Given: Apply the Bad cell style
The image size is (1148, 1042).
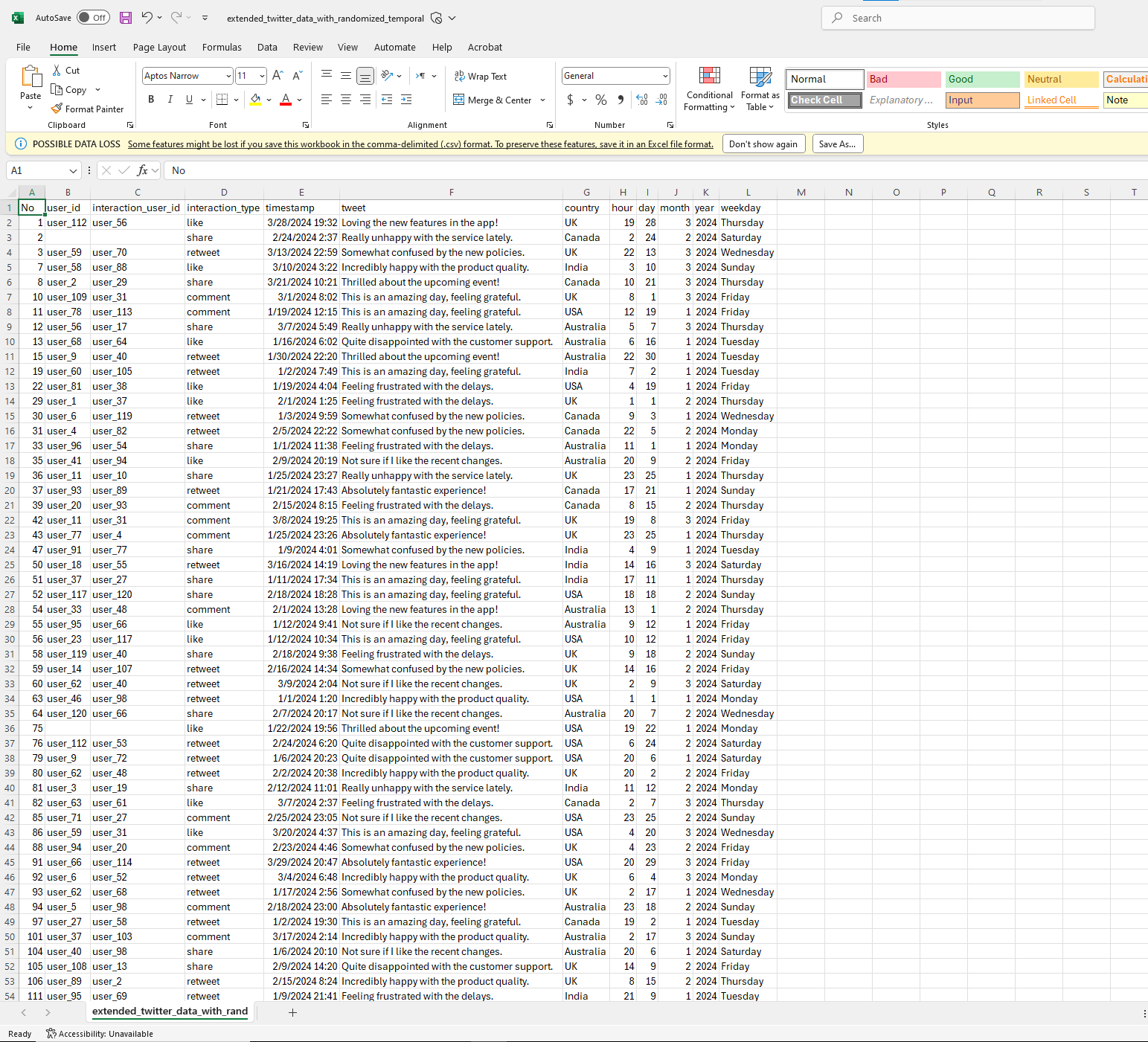Looking at the screenshot, I should 904,80.
